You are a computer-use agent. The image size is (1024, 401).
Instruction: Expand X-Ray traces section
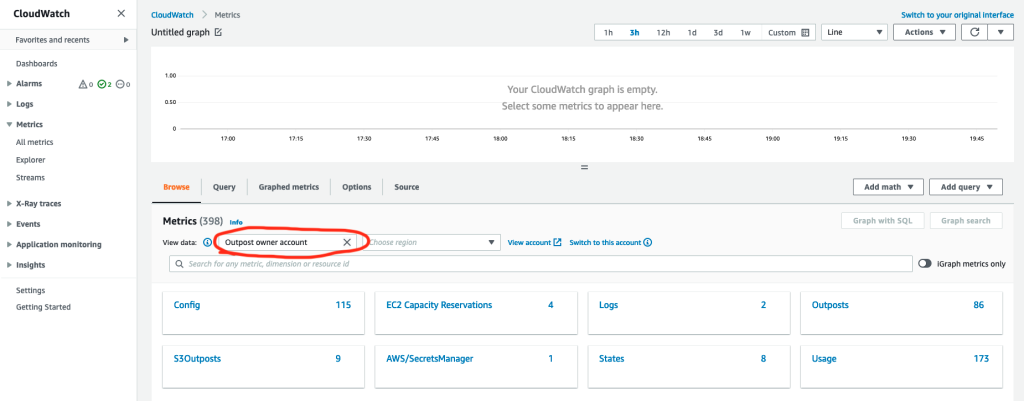click(9, 204)
